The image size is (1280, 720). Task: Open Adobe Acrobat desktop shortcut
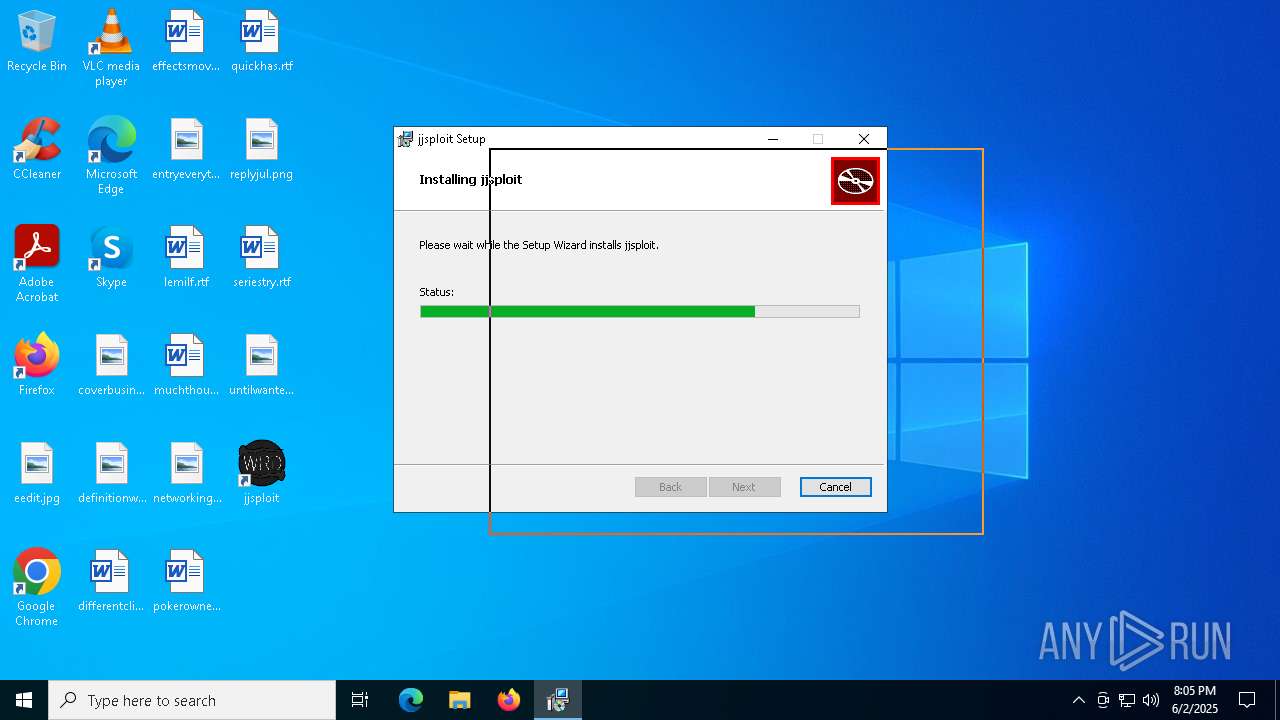click(37, 264)
